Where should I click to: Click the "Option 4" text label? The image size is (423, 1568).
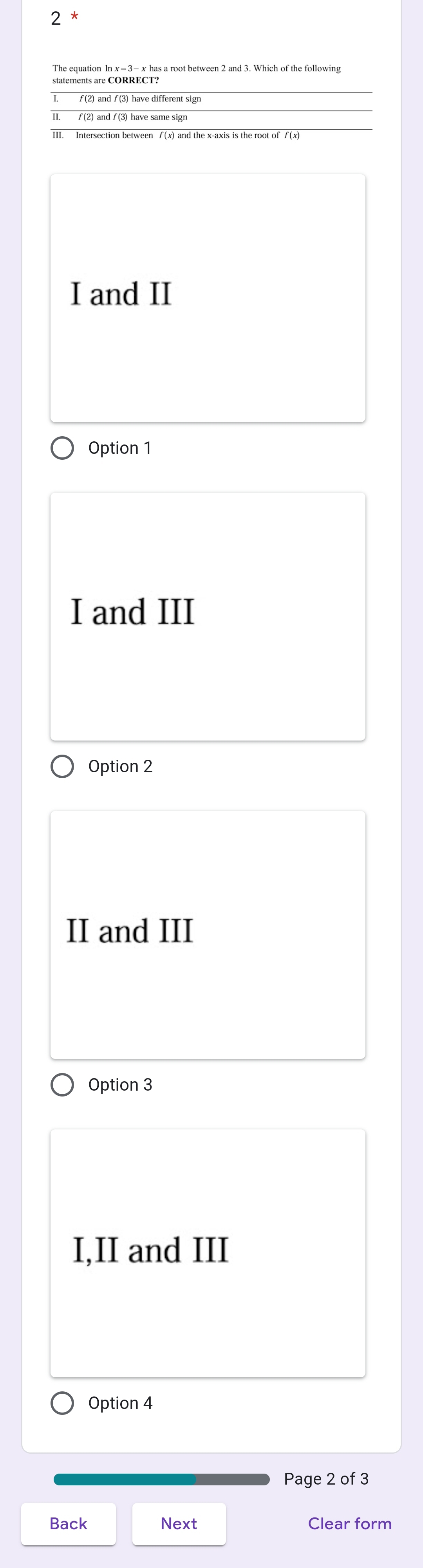pyautogui.click(x=121, y=1403)
